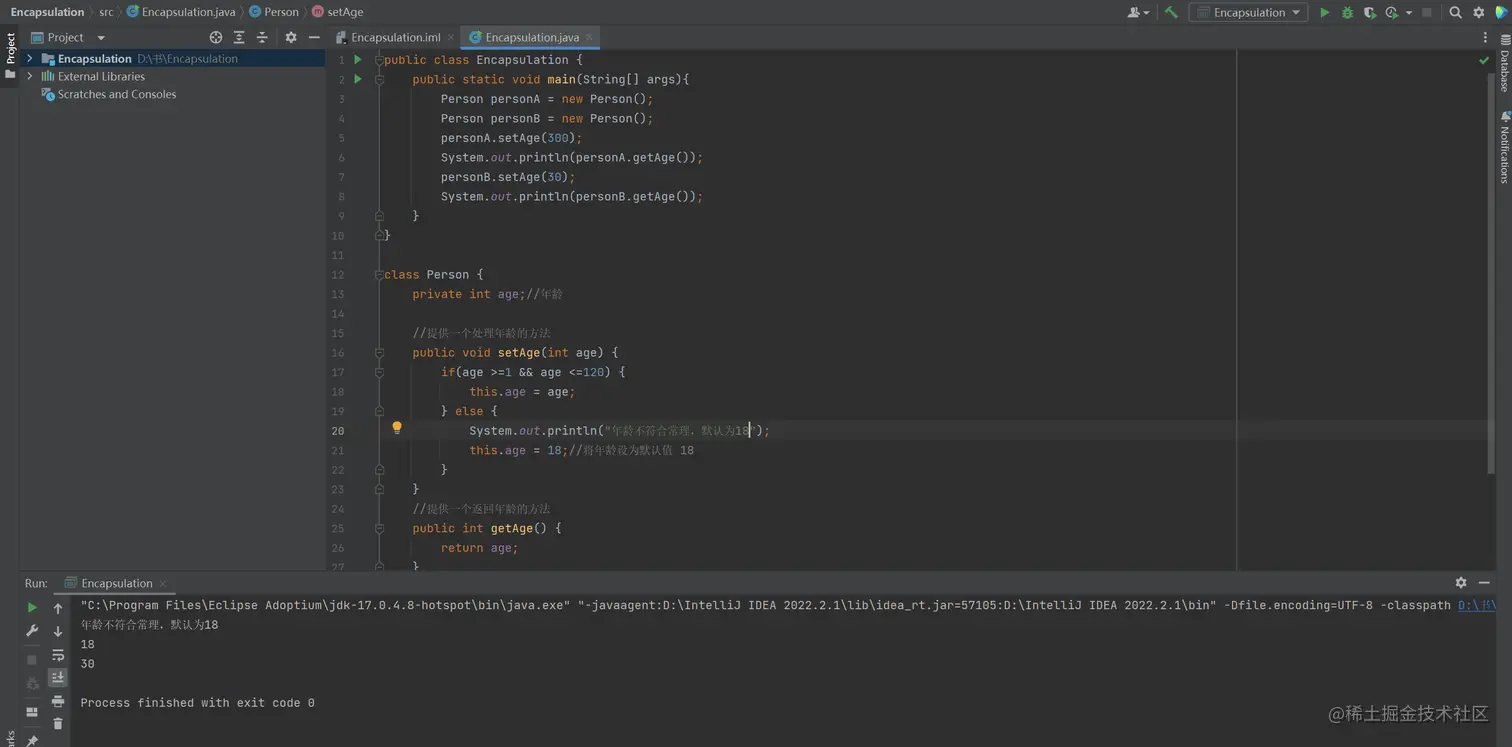Toggle scroll to end in console
The image size is (1512, 747).
pos(58,678)
